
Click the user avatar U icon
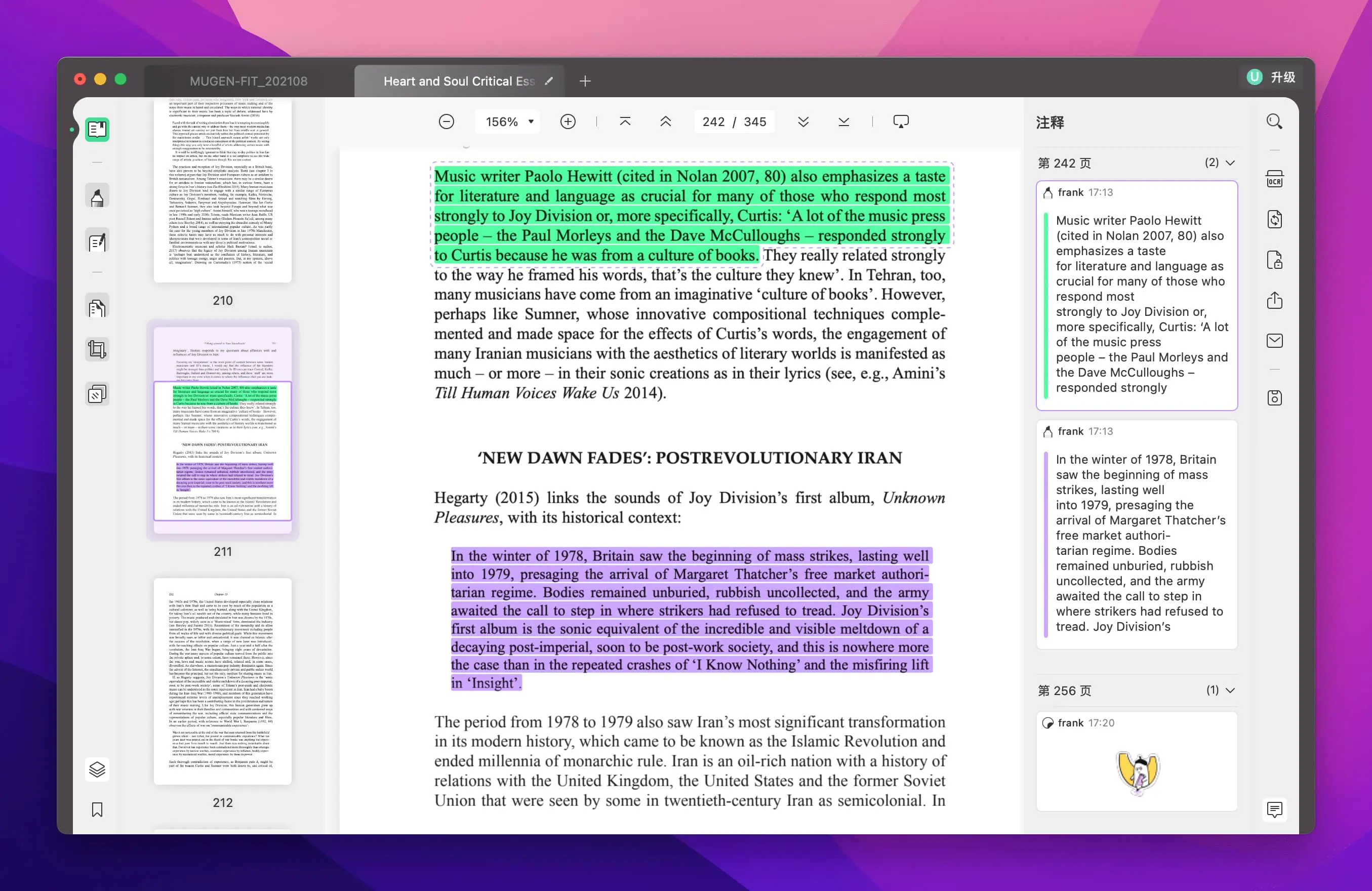pyautogui.click(x=1254, y=77)
